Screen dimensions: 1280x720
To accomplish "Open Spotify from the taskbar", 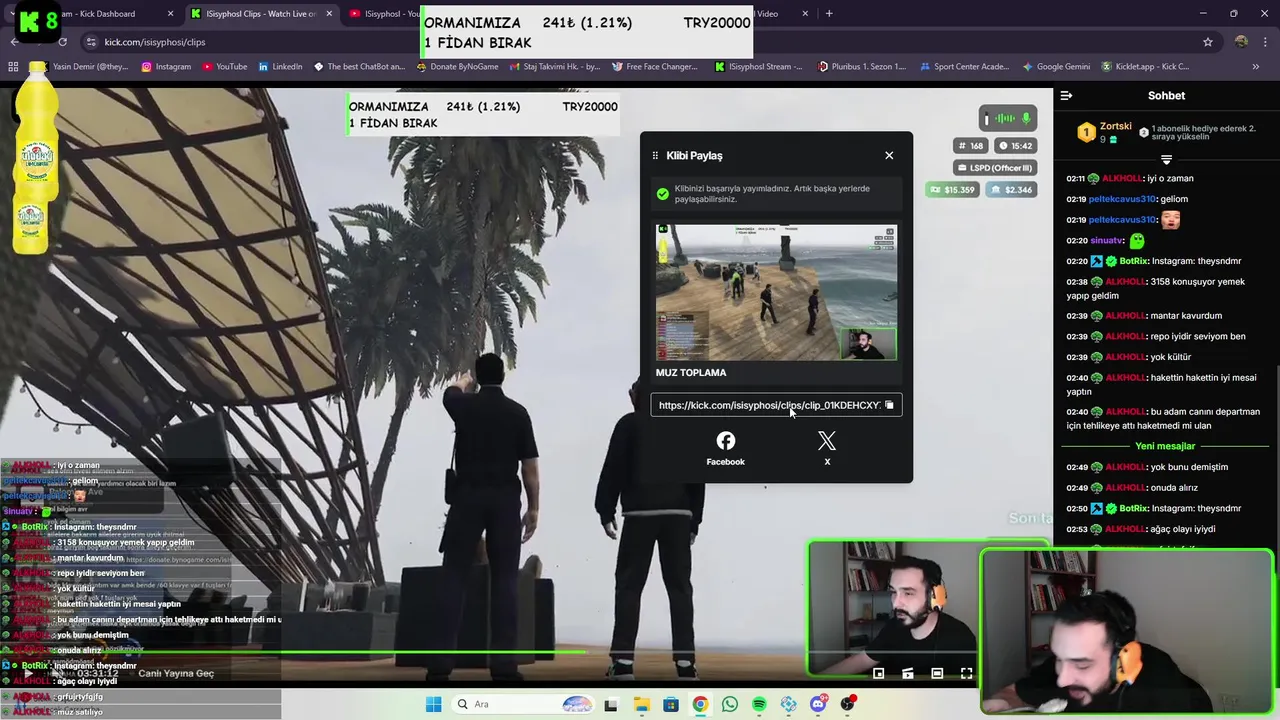I will click(x=759, y=704).
